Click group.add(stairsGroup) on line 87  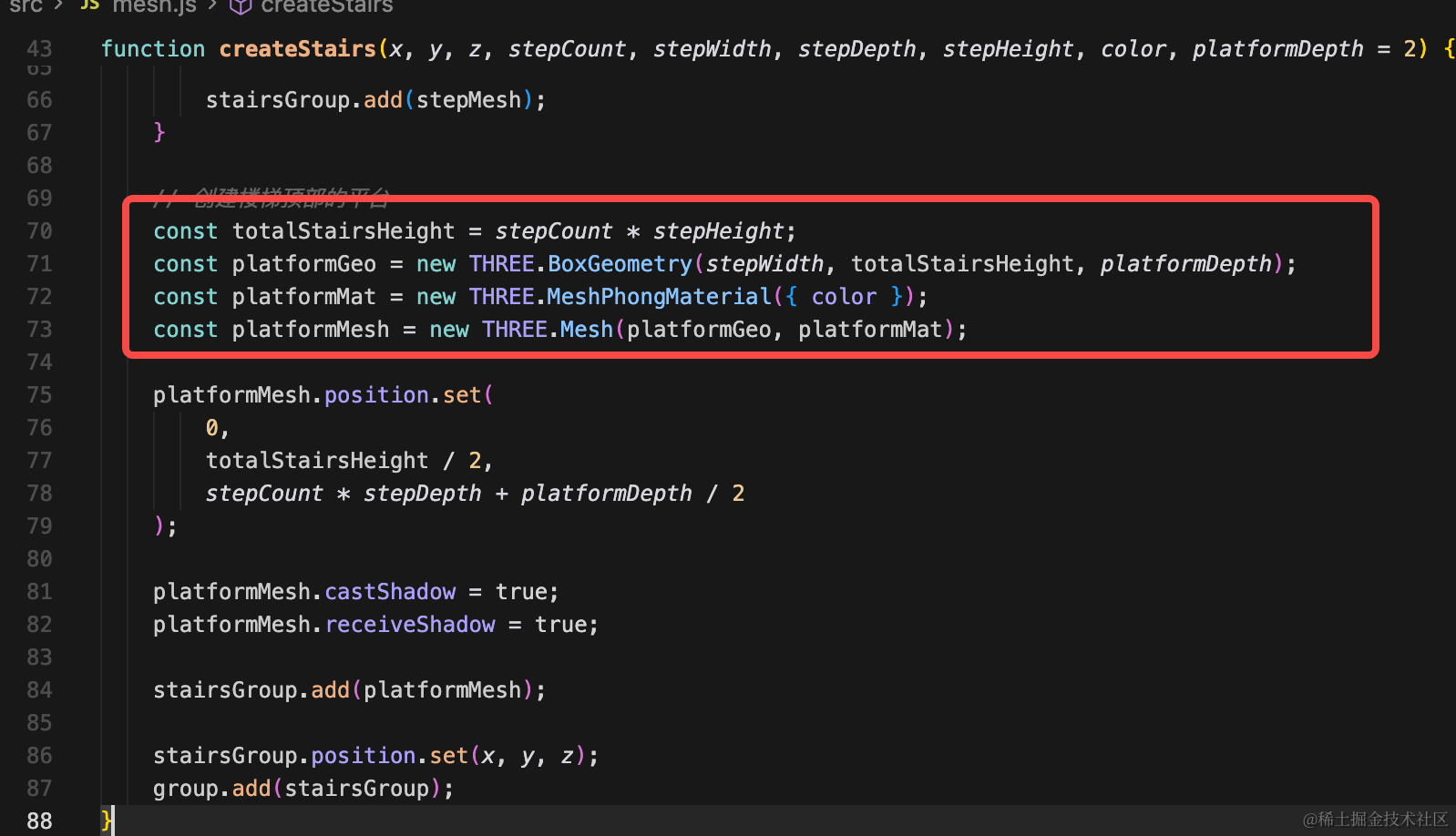(x=298, y=789)
